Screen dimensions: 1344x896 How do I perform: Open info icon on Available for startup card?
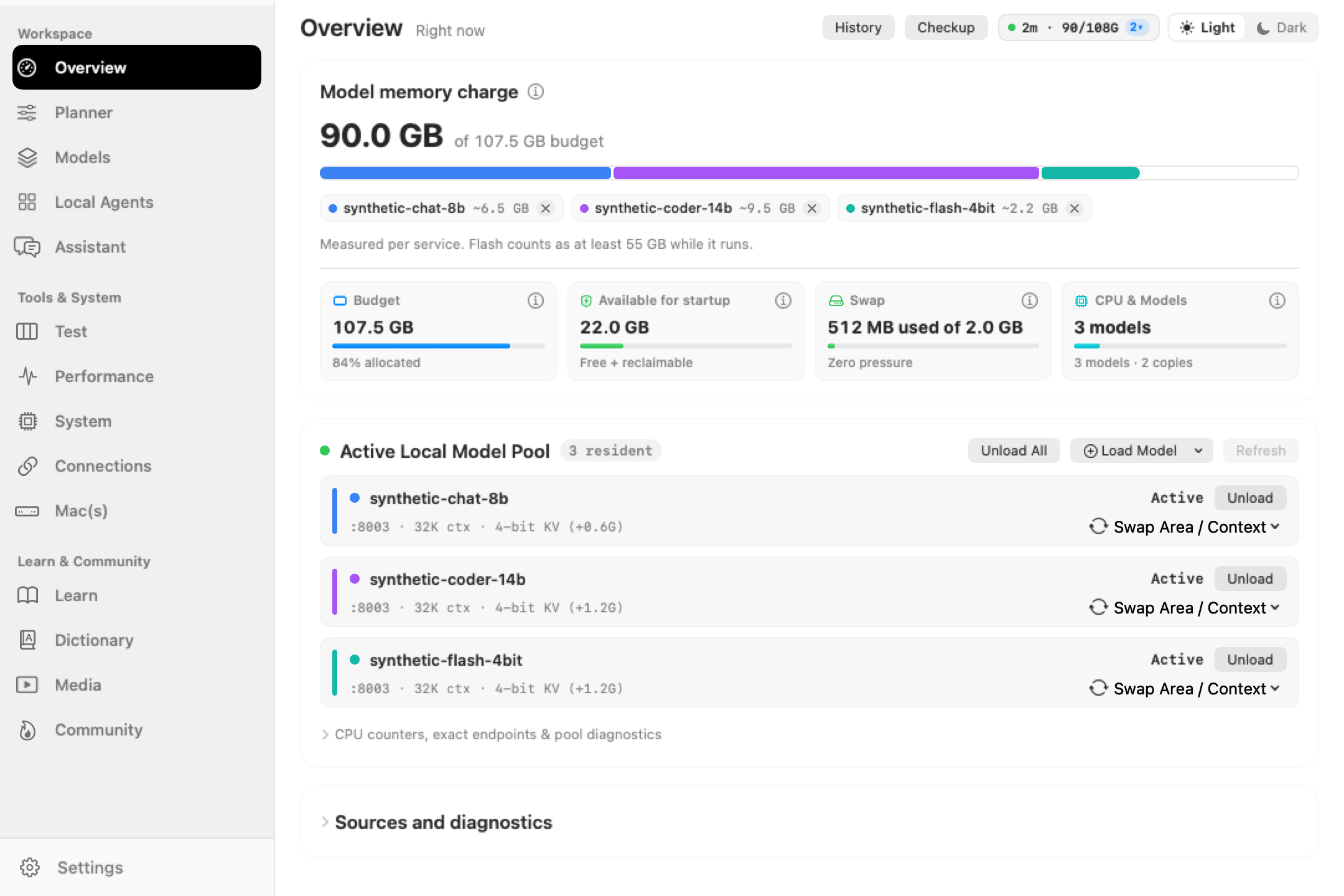point(783,301)
